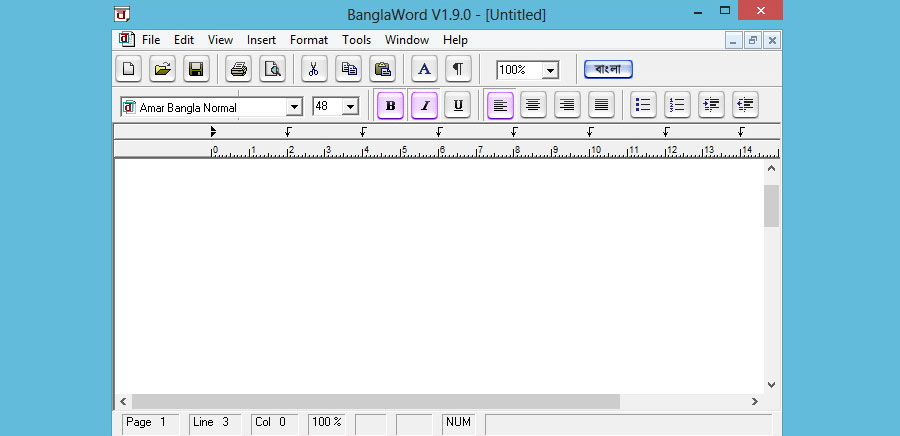Image resolution: width=900 pixels, height=436 pixels.
Task: Click the font size 48 field
Action: [328, 107]
